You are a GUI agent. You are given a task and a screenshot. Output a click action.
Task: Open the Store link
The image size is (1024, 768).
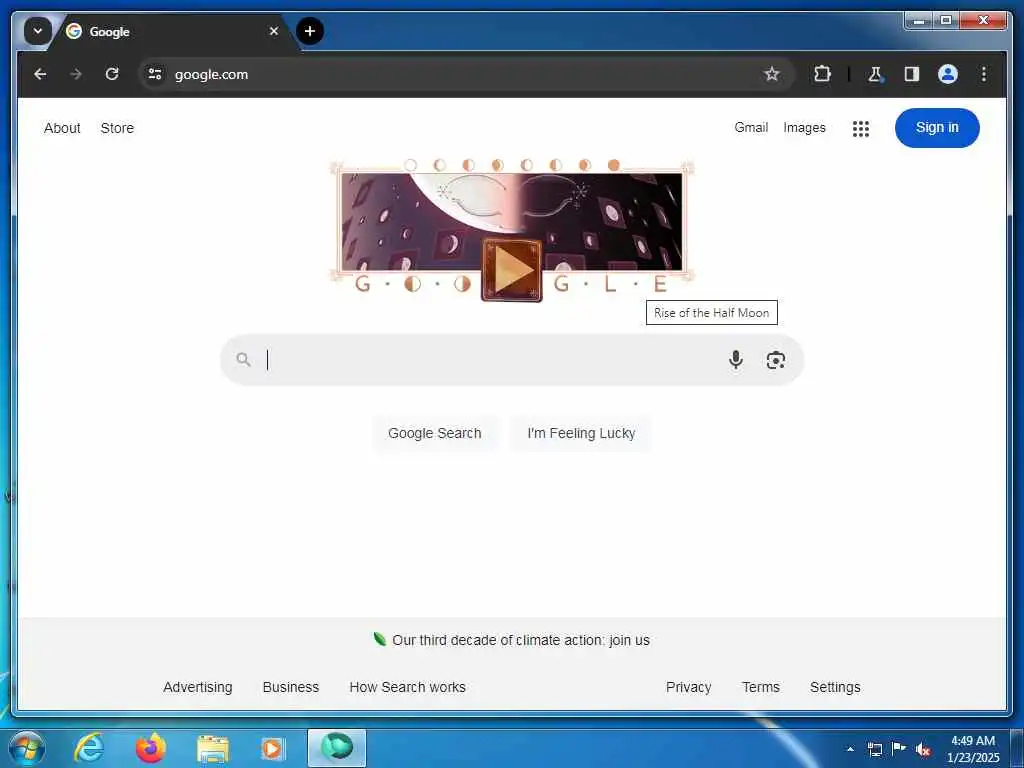117,128
